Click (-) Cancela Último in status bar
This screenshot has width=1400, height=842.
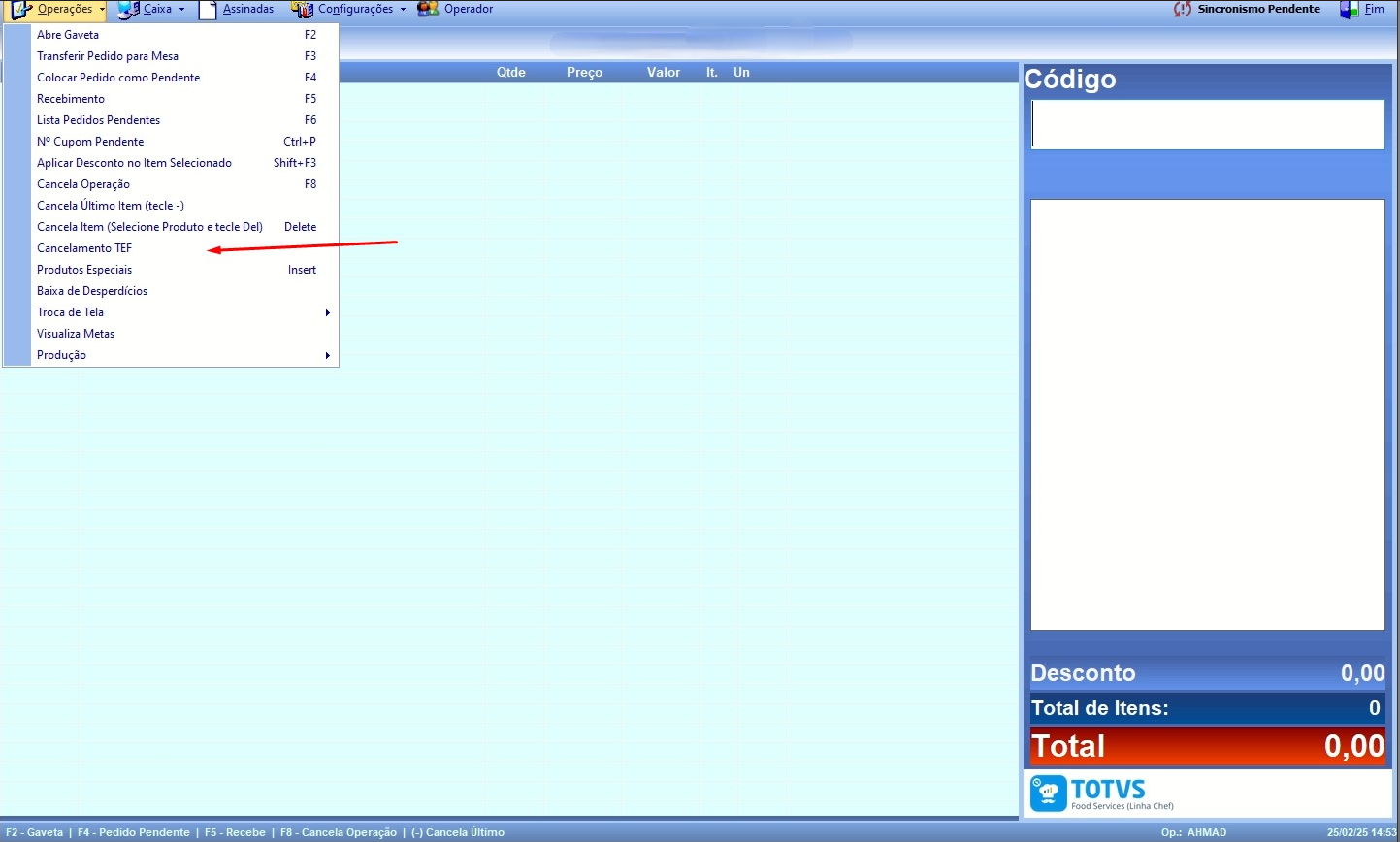point(458,832)
